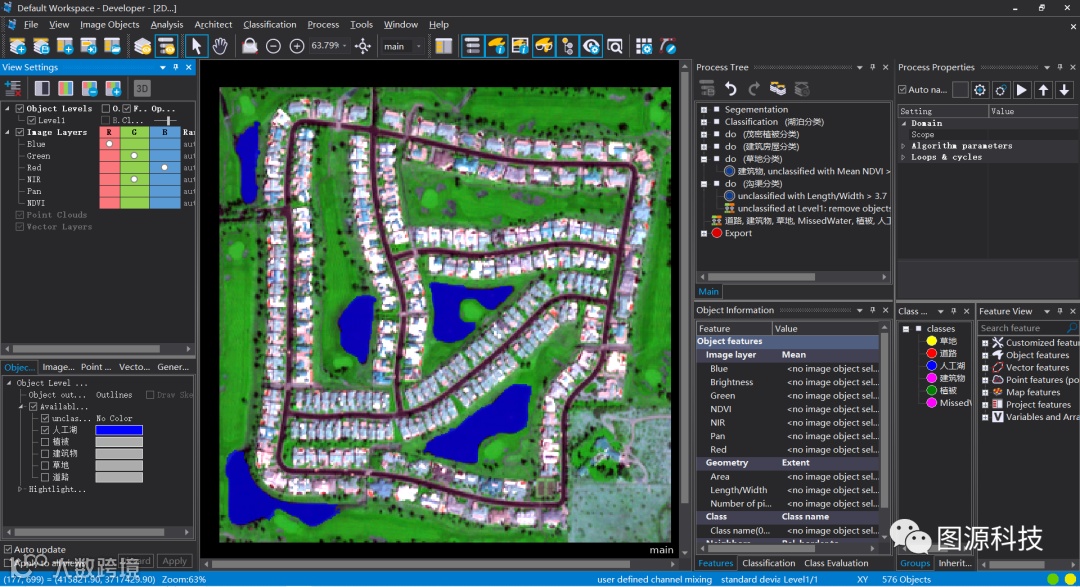Click the move down arrow in Process Properties
Image resolution: width=1080 pixels, height=587 pixels.
pyautogui.click(x=1065, y=90)
